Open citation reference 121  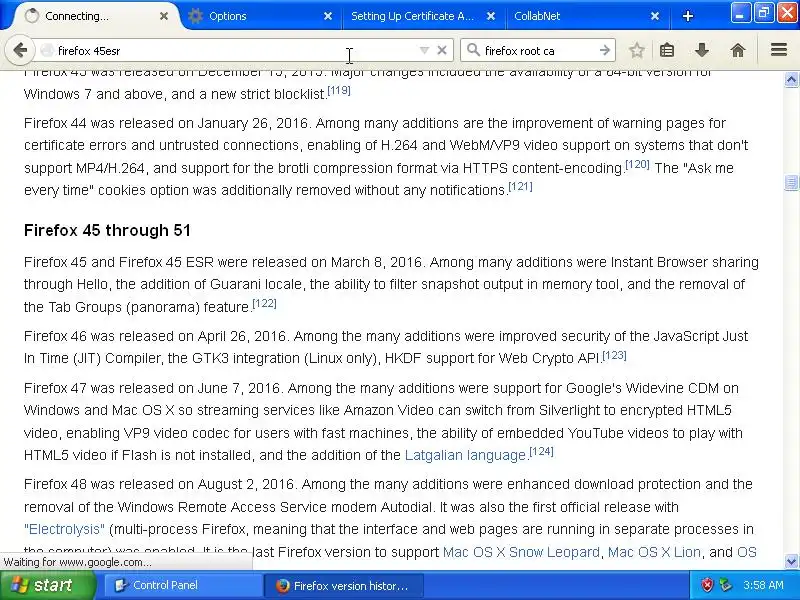(520, 186)
